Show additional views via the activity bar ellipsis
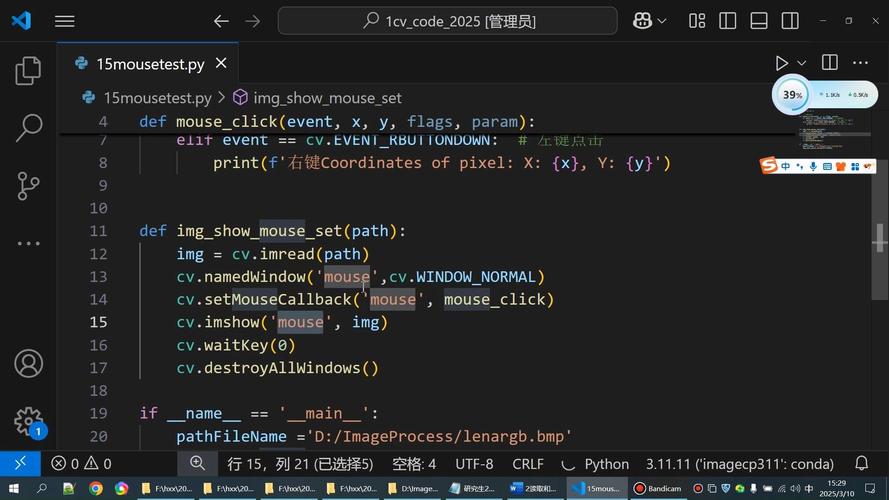889x500 pixels. (x=28, y=244)
